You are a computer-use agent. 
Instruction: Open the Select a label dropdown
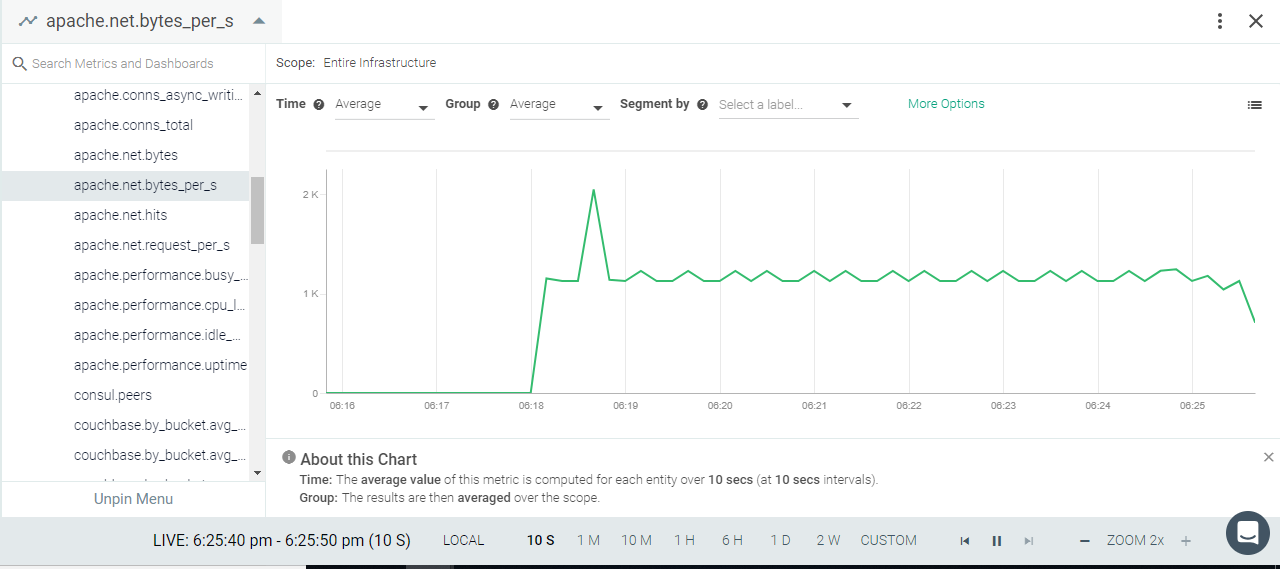(788, 105)
